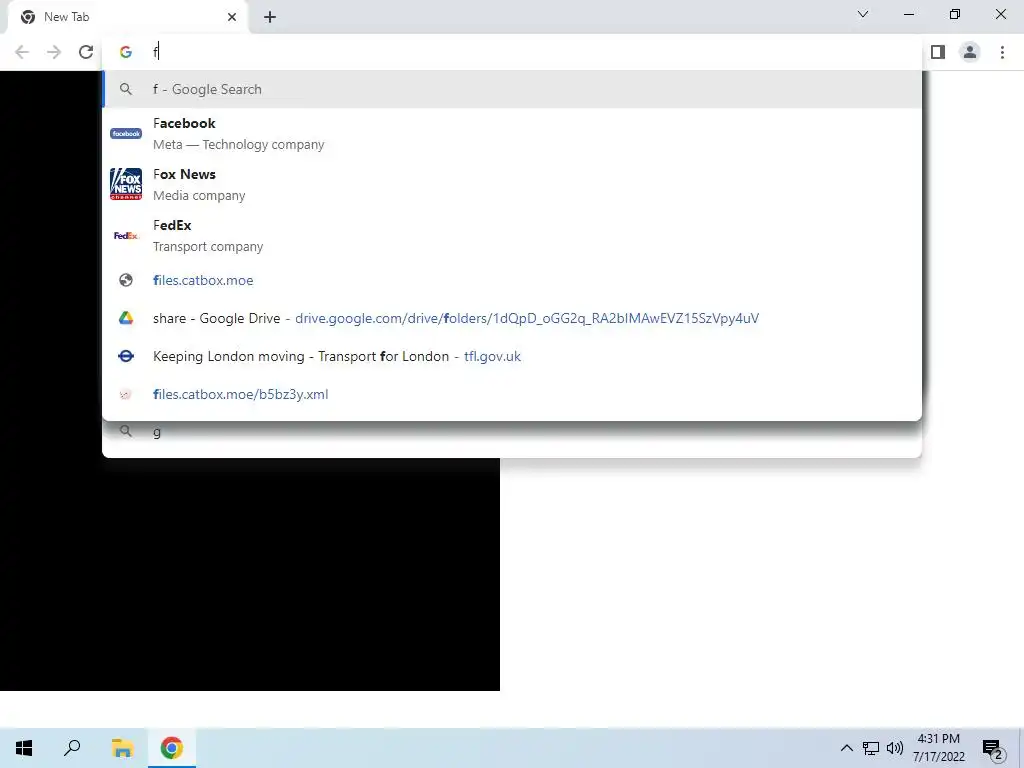Viewport: 1024px width, 768px height.
Task: Click the Fox News logo thumbnail
Action: [126, 184]
